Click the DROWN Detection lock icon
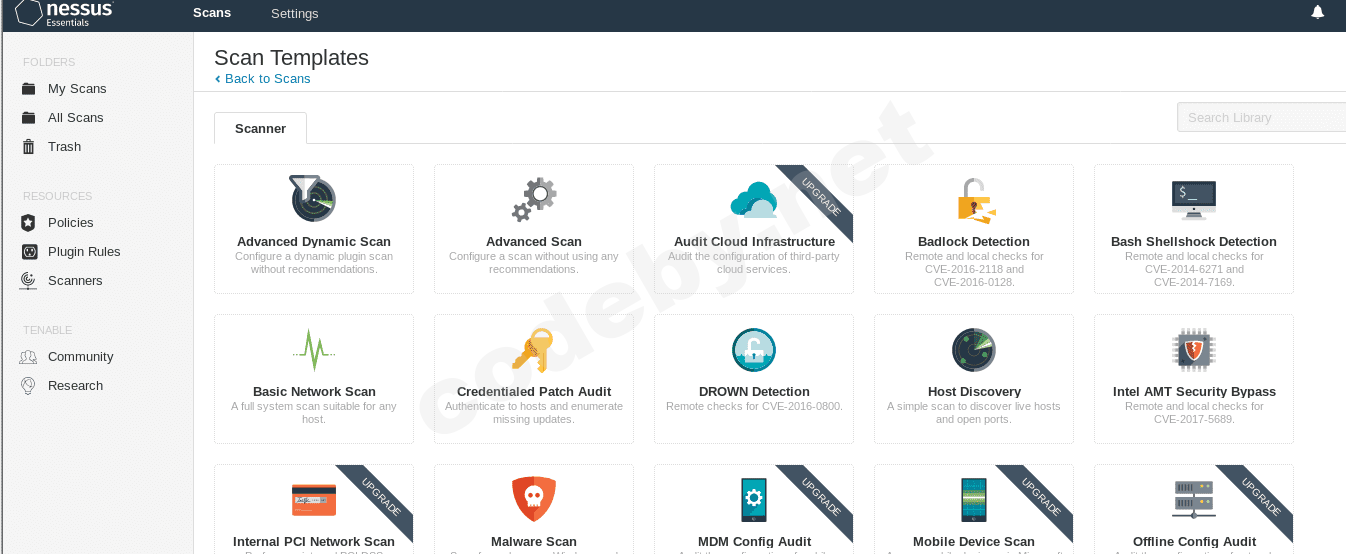Screen dimensions: 1346x554 coord(754,349)
